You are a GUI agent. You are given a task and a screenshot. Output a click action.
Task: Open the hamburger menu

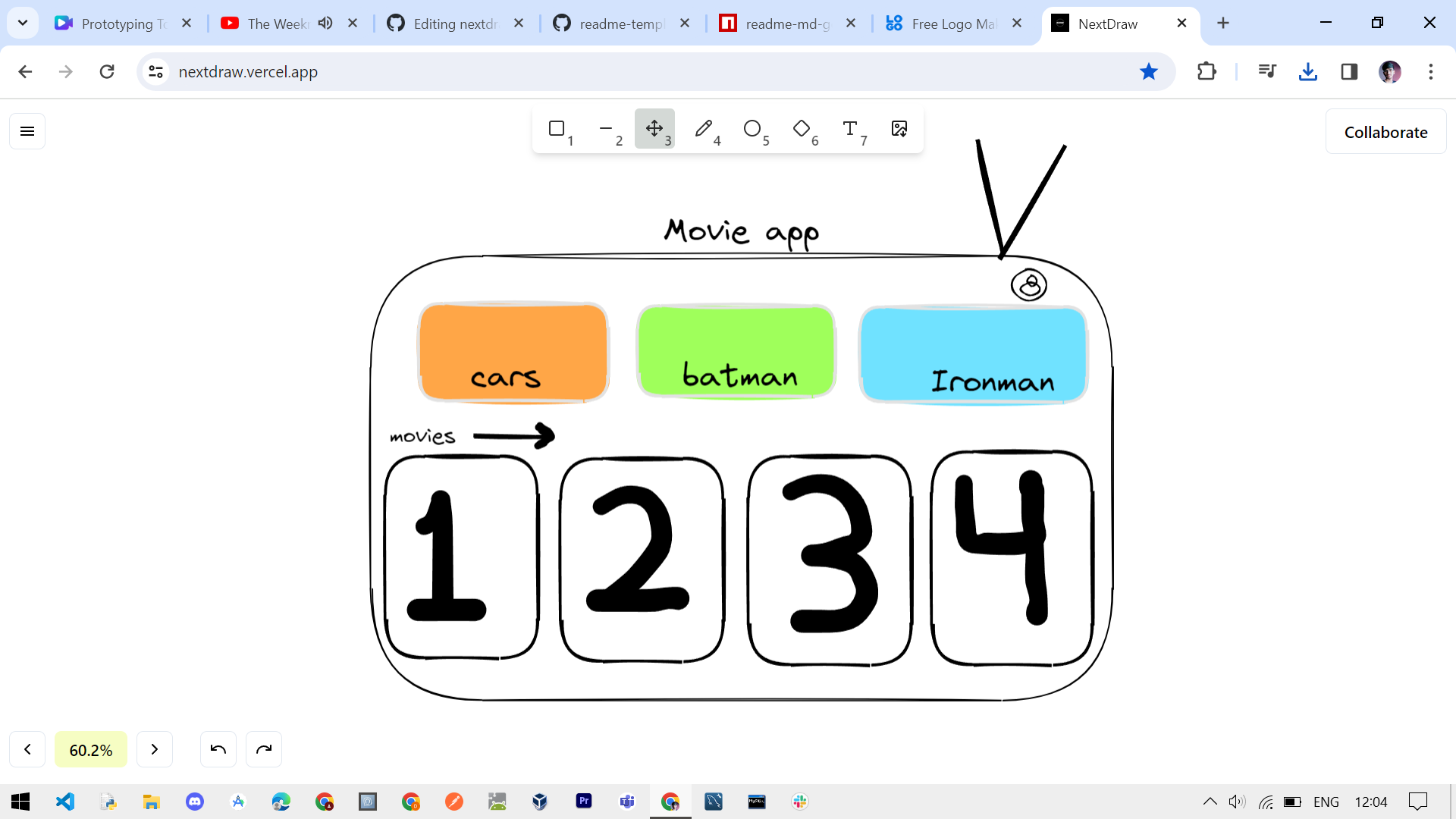(x=27, y=131)
